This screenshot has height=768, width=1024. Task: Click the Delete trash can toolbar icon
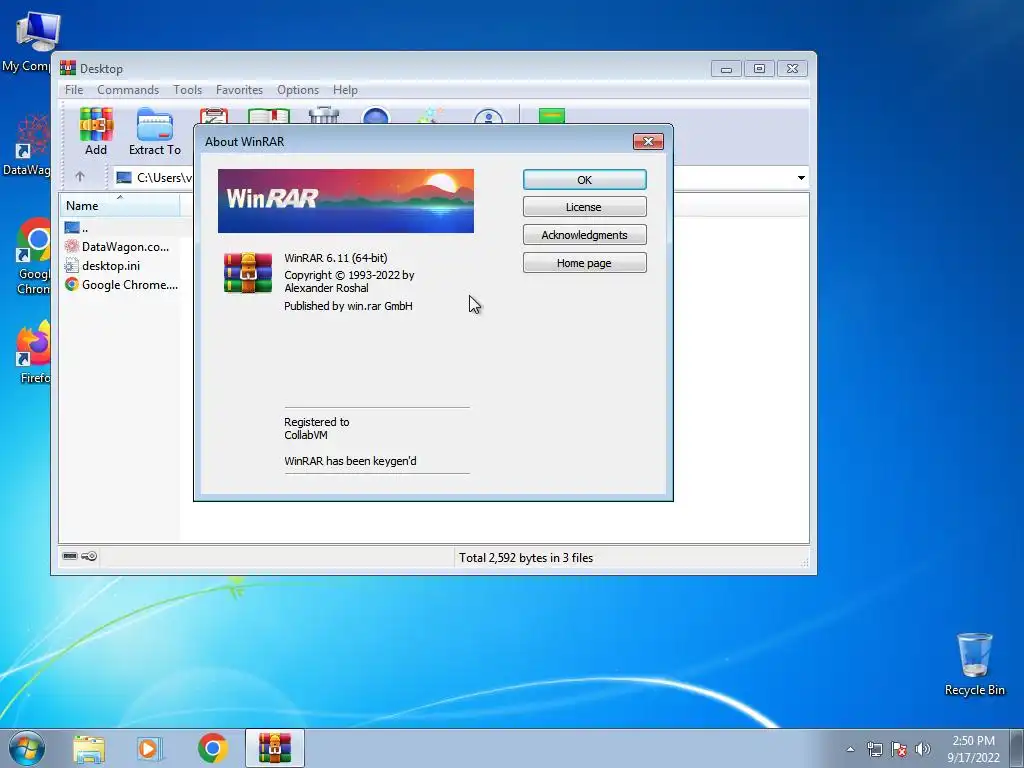point(324,115)
